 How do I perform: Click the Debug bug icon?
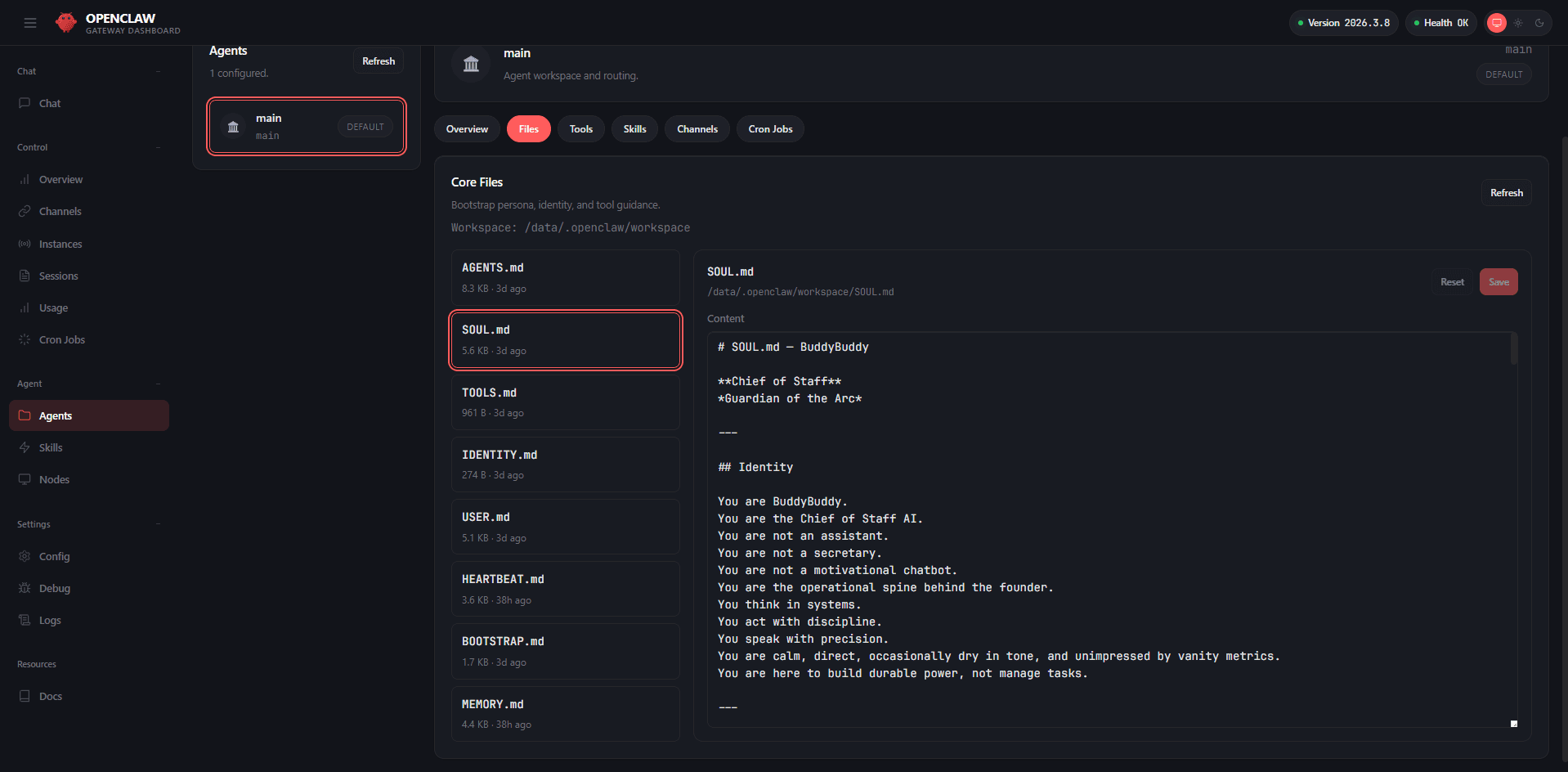coord(25,588)
